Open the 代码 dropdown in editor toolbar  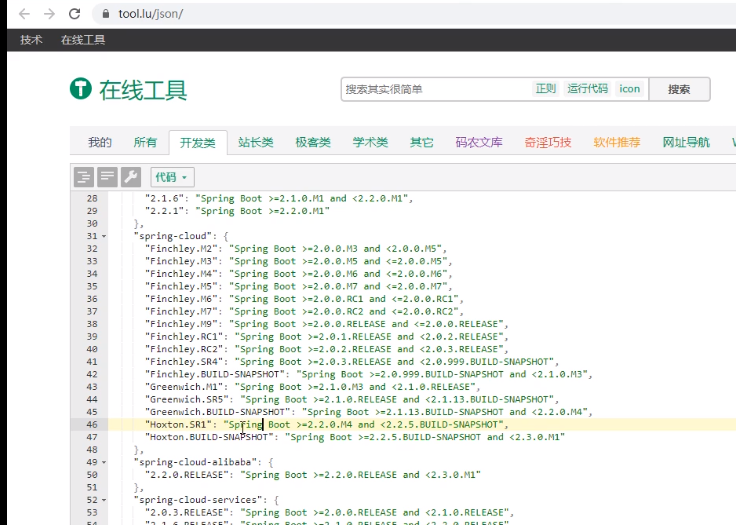click(172, 177)
